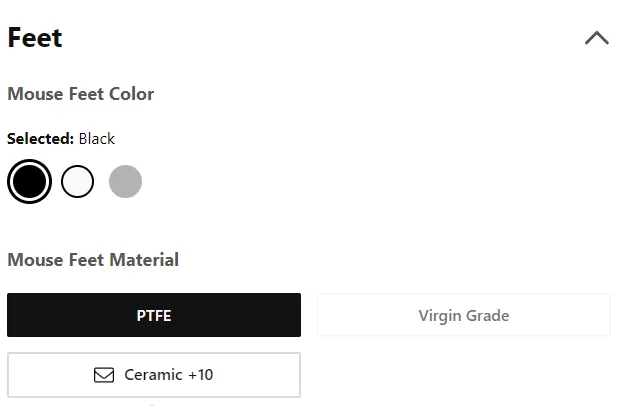This screenshot has width=627, height=406.
Task: Click the +10 price text on Ceramic
Action: coord(201,375)
